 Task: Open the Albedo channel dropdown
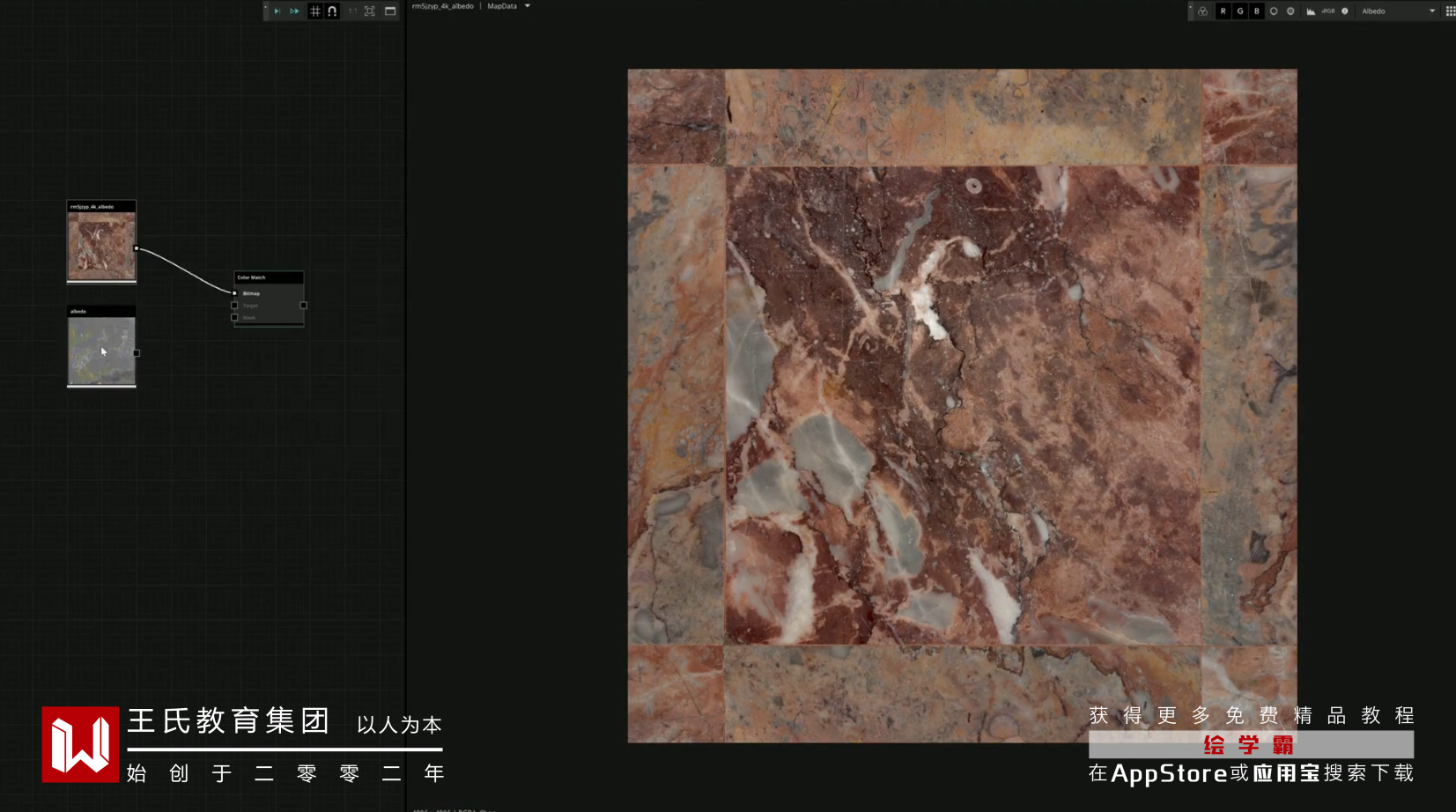(1399, 11)
